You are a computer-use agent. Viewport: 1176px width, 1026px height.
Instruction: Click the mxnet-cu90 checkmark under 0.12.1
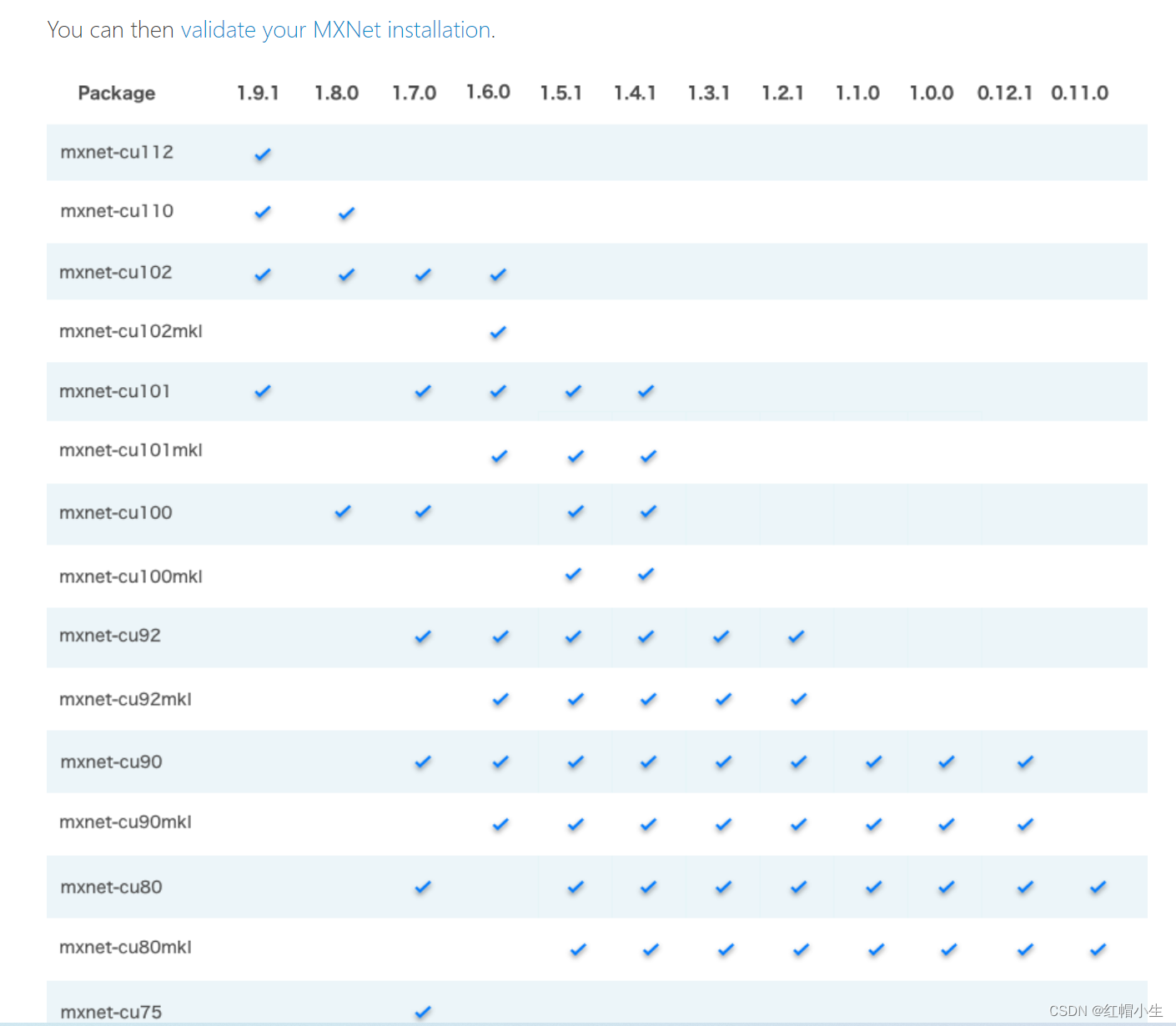pos(1026,762)
